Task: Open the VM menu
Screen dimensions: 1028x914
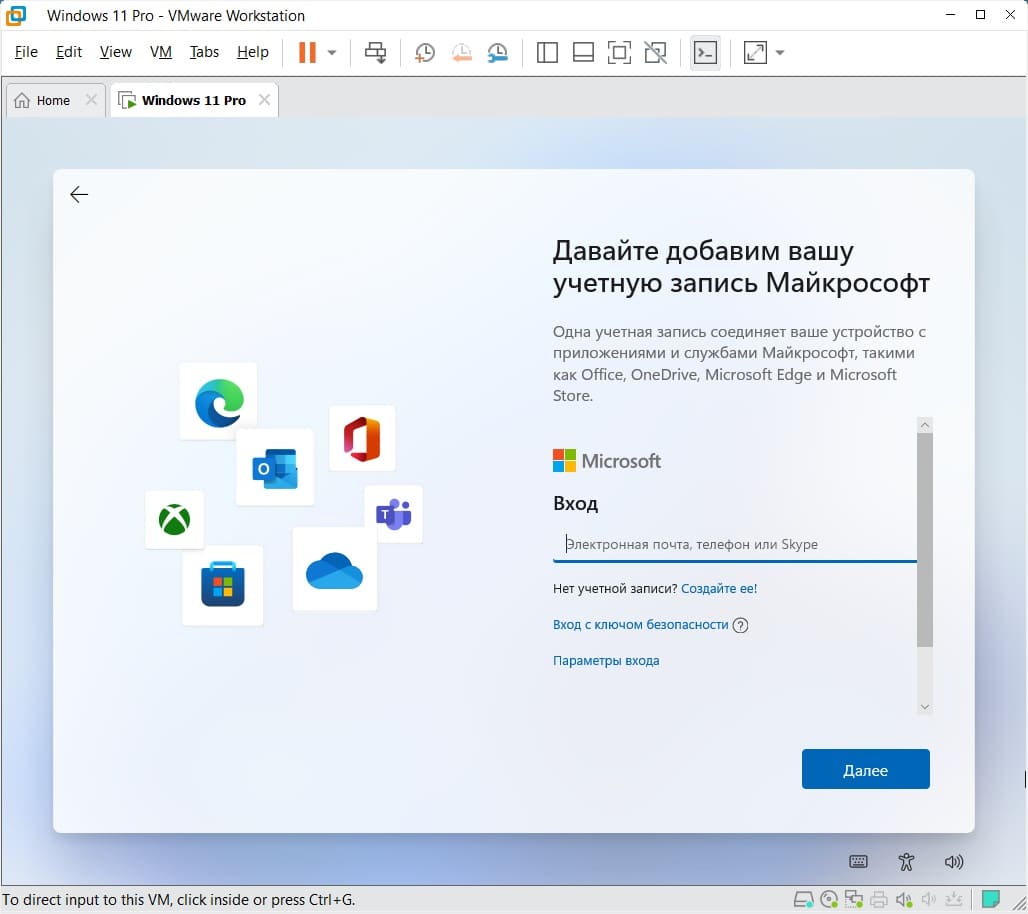Action: click(161, 52)
